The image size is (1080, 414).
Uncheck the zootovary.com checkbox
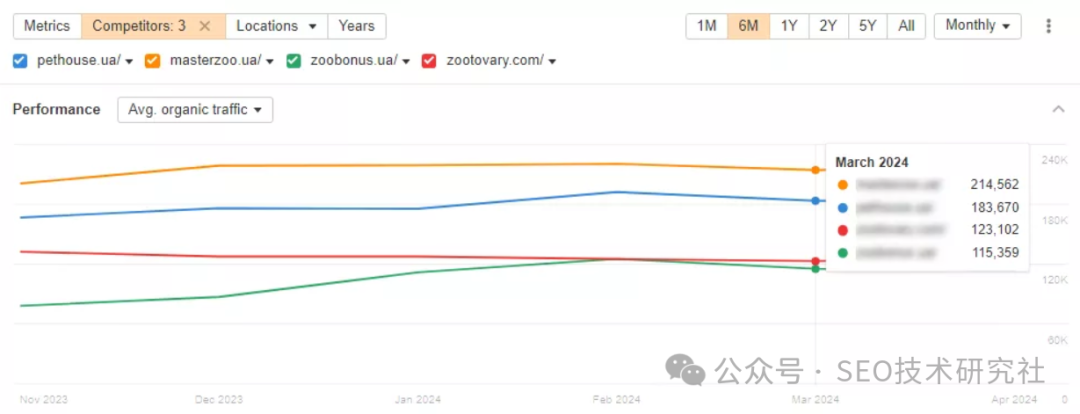pyautogui.click(x=429, y=61)
